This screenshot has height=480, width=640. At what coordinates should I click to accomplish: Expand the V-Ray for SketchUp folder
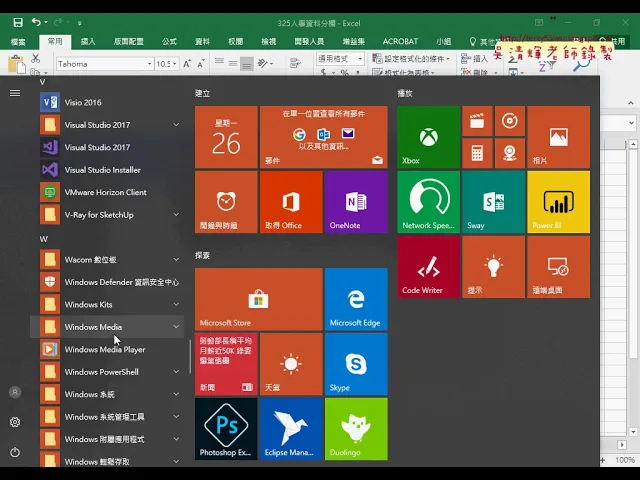(x=176, y=215)
